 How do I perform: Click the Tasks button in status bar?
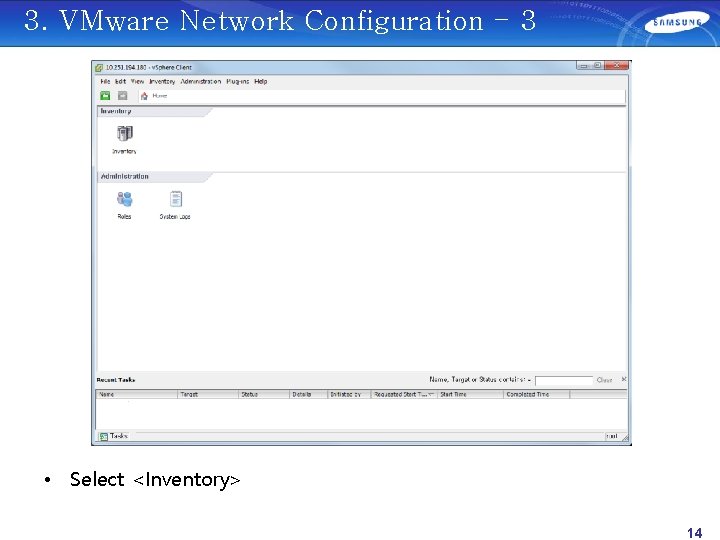(x=114, y=436)
